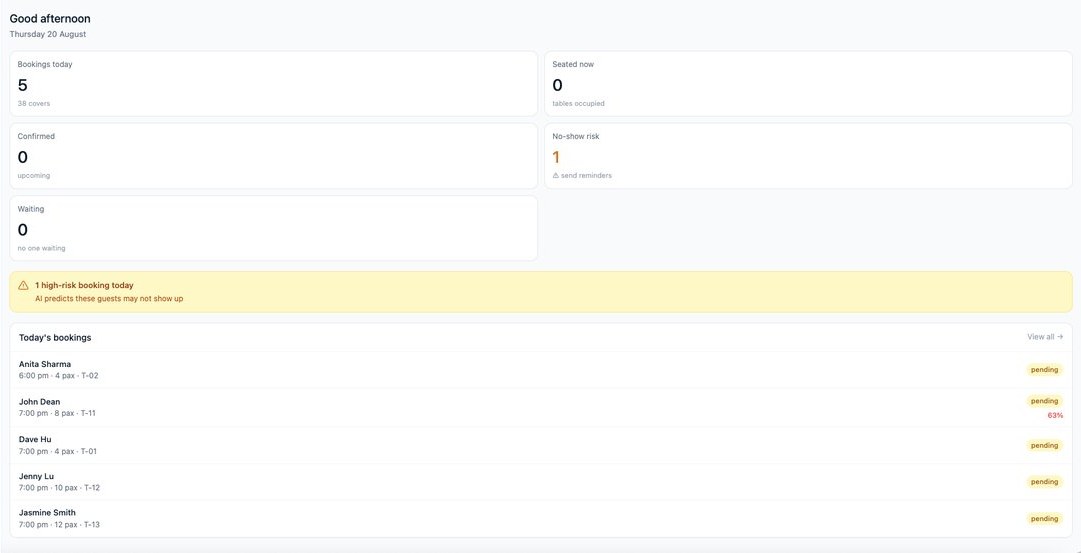Click the 'no one waiting' label

point(41,248)
